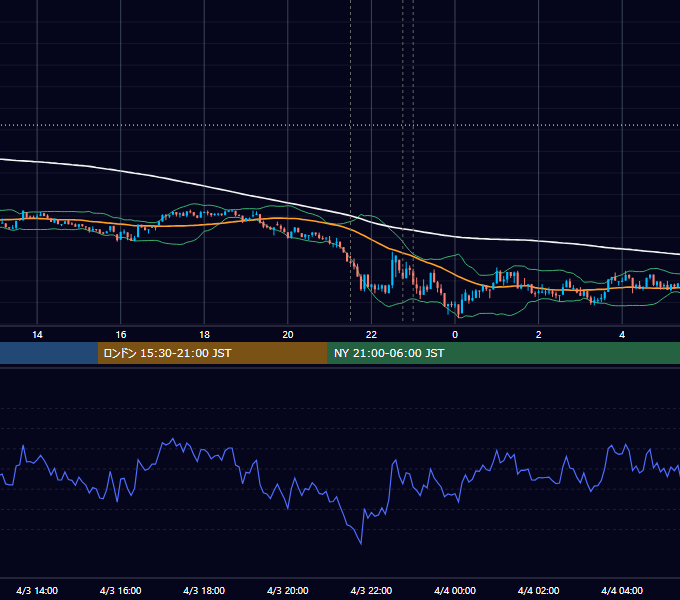Image resolution: width=680 pixels, height=600 pixels.
Task: Click the '2' hour label on price chart
Action: (x=538, y=335)
